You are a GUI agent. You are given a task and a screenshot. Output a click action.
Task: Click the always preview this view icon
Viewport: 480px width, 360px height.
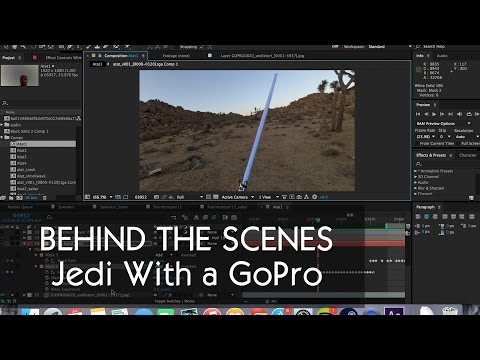click(87, 197)
